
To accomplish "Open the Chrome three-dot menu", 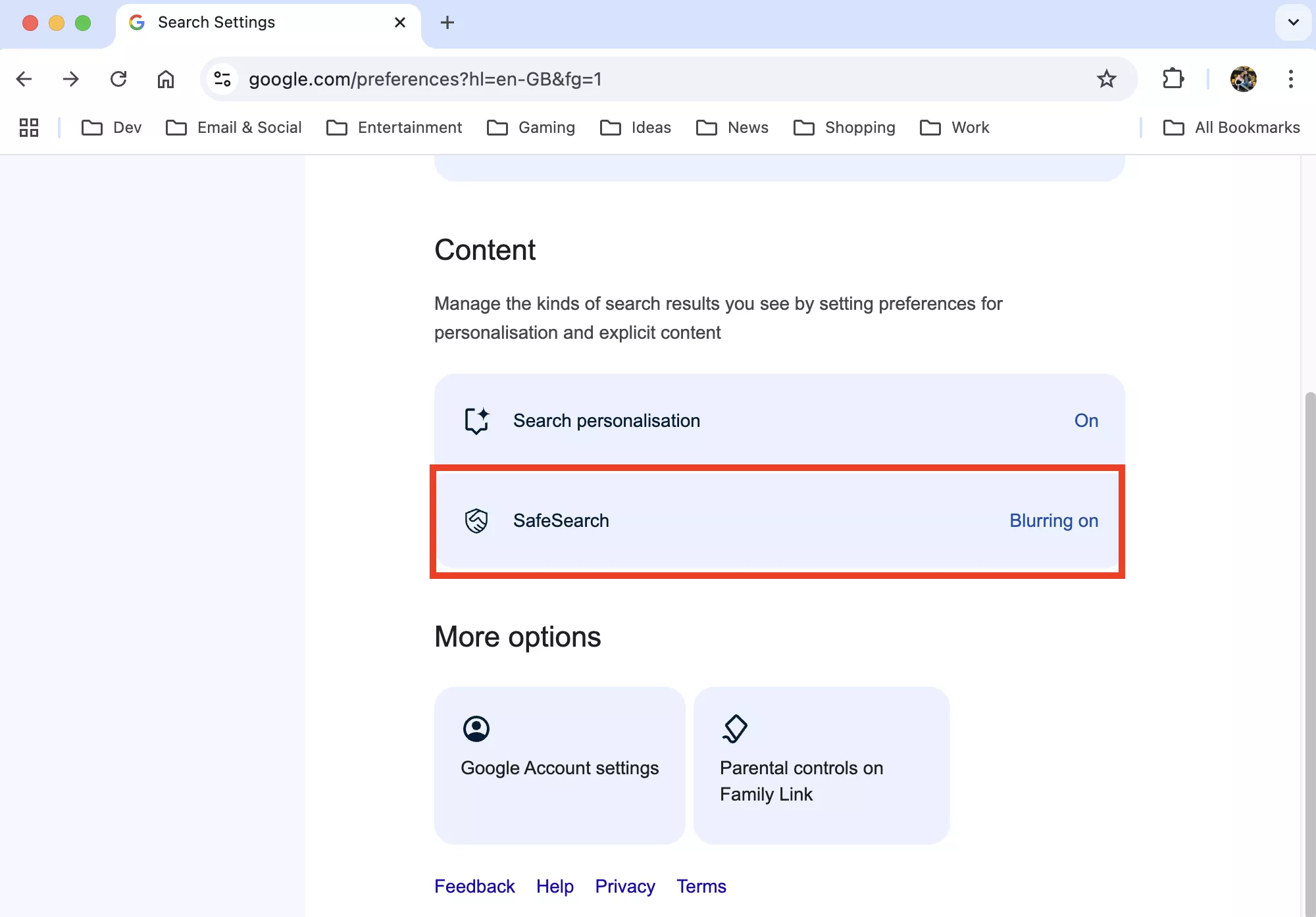I will 1290,79.
